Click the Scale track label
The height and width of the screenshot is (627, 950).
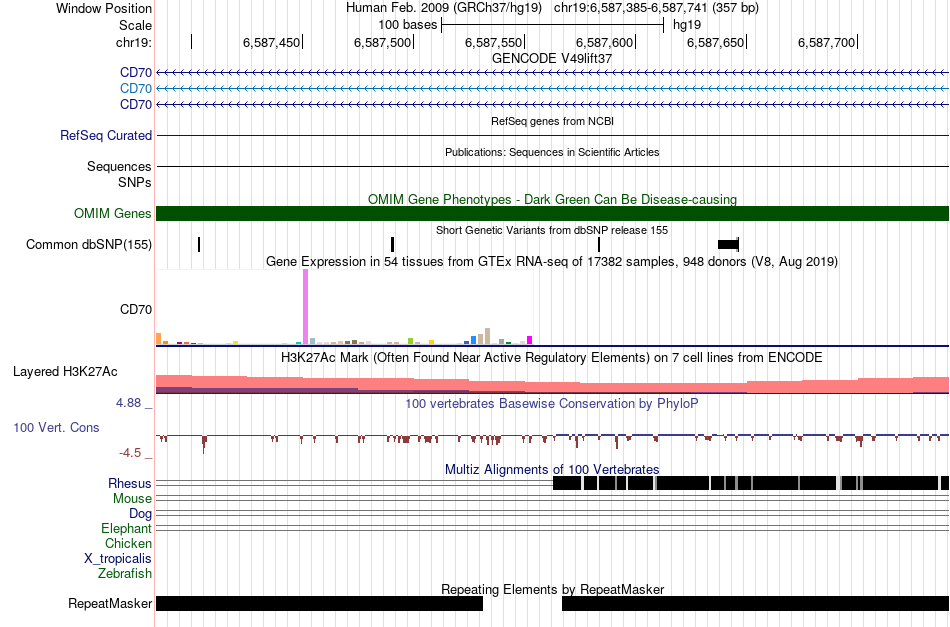(135, 25)
